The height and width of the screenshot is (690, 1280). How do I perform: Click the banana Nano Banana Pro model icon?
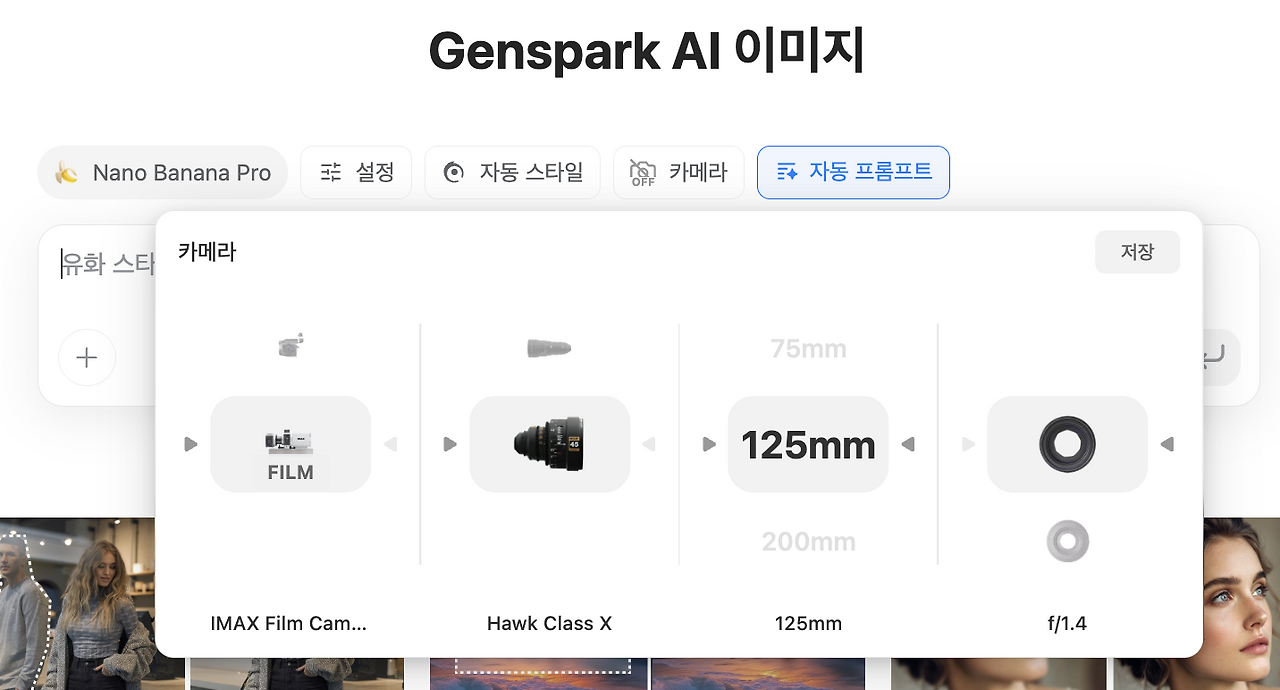(x=67, y=173)
